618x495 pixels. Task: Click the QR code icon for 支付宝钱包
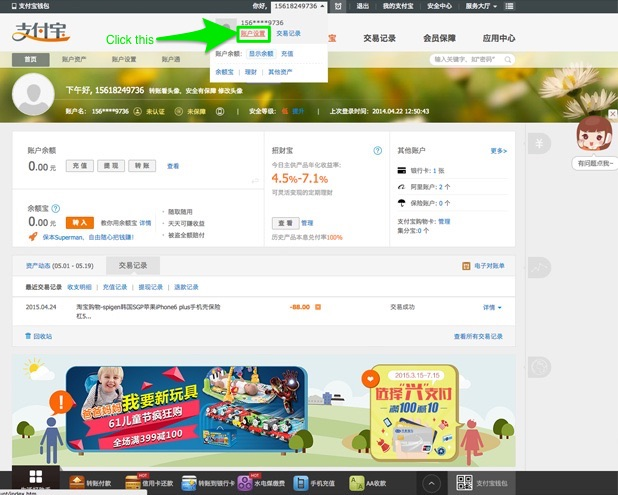tap(464, 483)
